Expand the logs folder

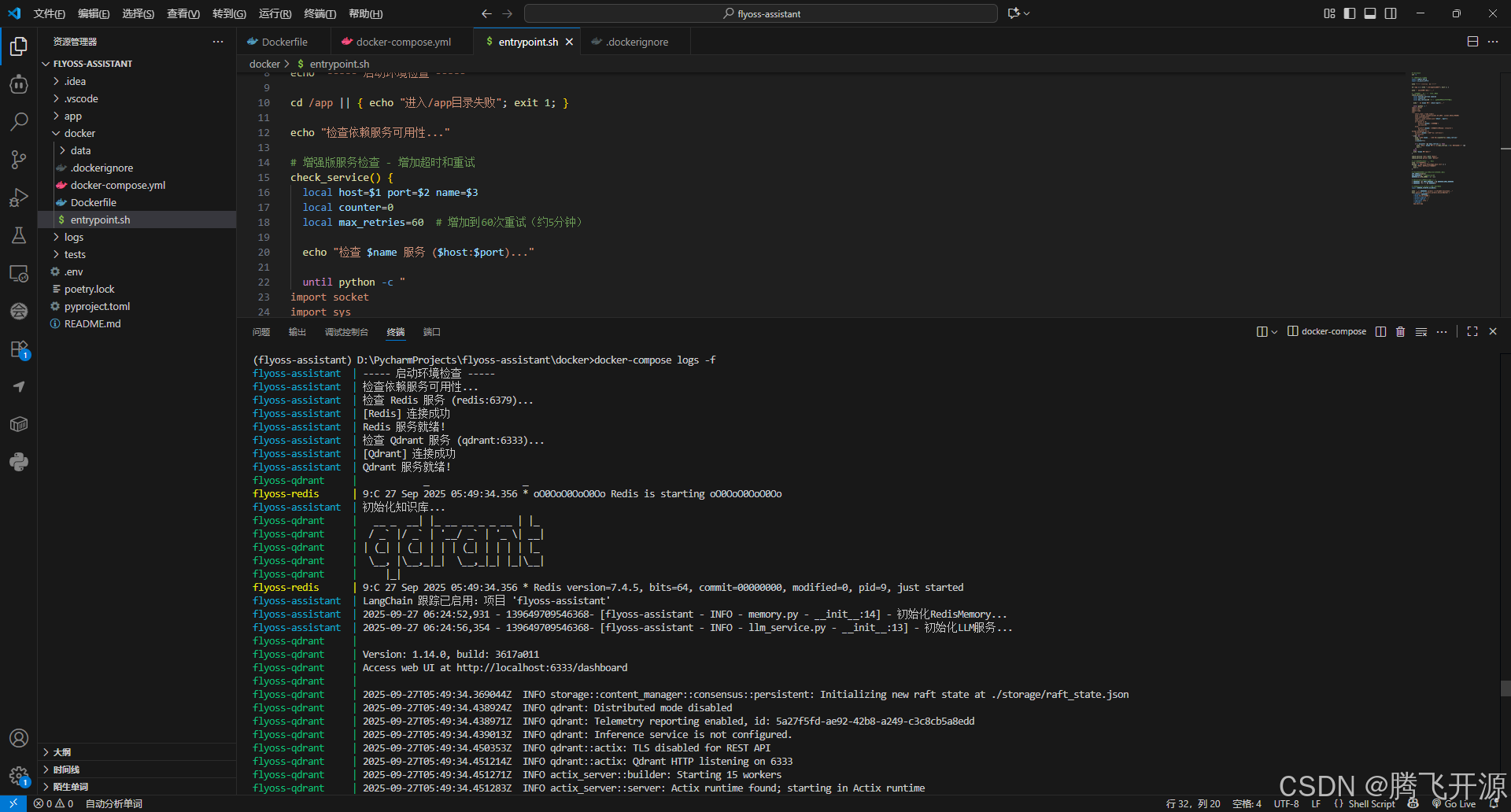(x=137, y=237)
